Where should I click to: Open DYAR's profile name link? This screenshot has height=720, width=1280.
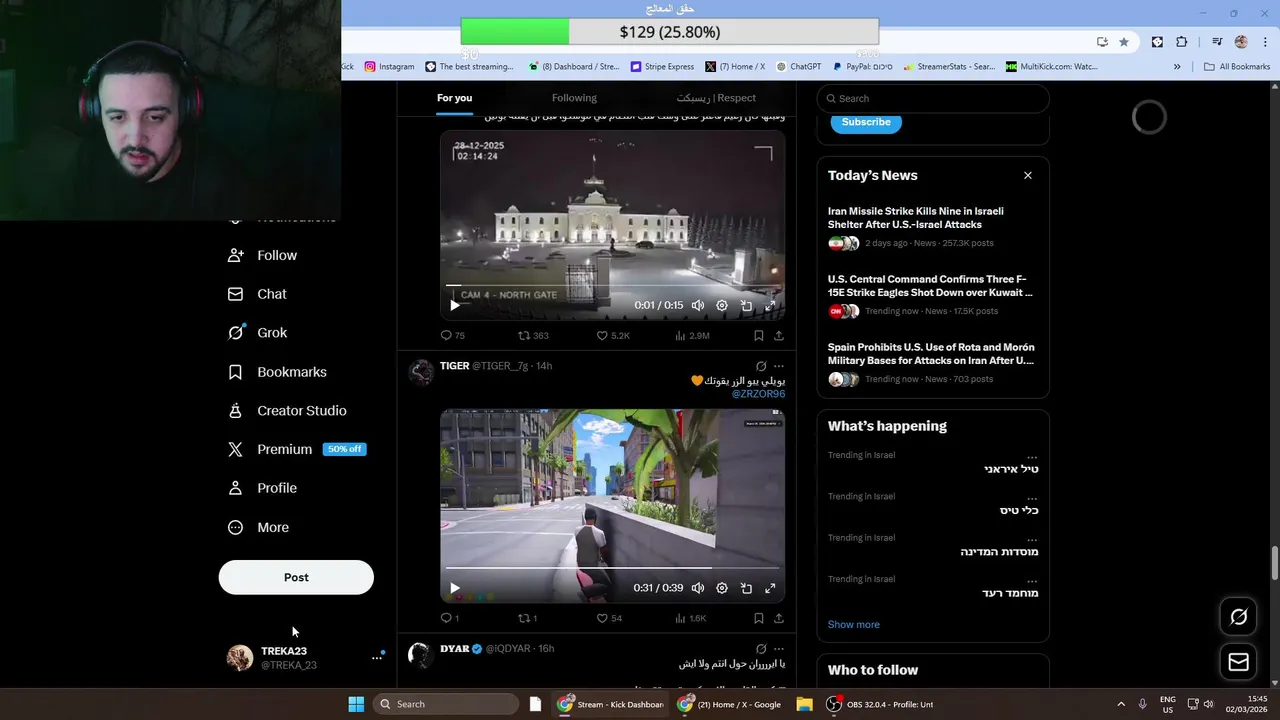454,649
